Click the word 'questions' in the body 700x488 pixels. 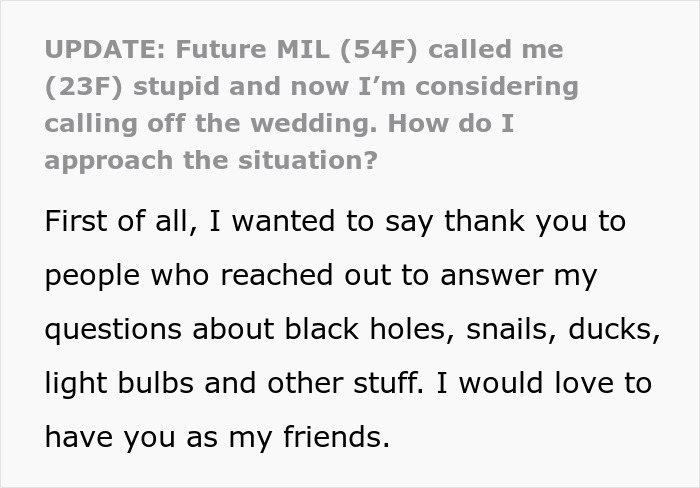click(113, 330)
